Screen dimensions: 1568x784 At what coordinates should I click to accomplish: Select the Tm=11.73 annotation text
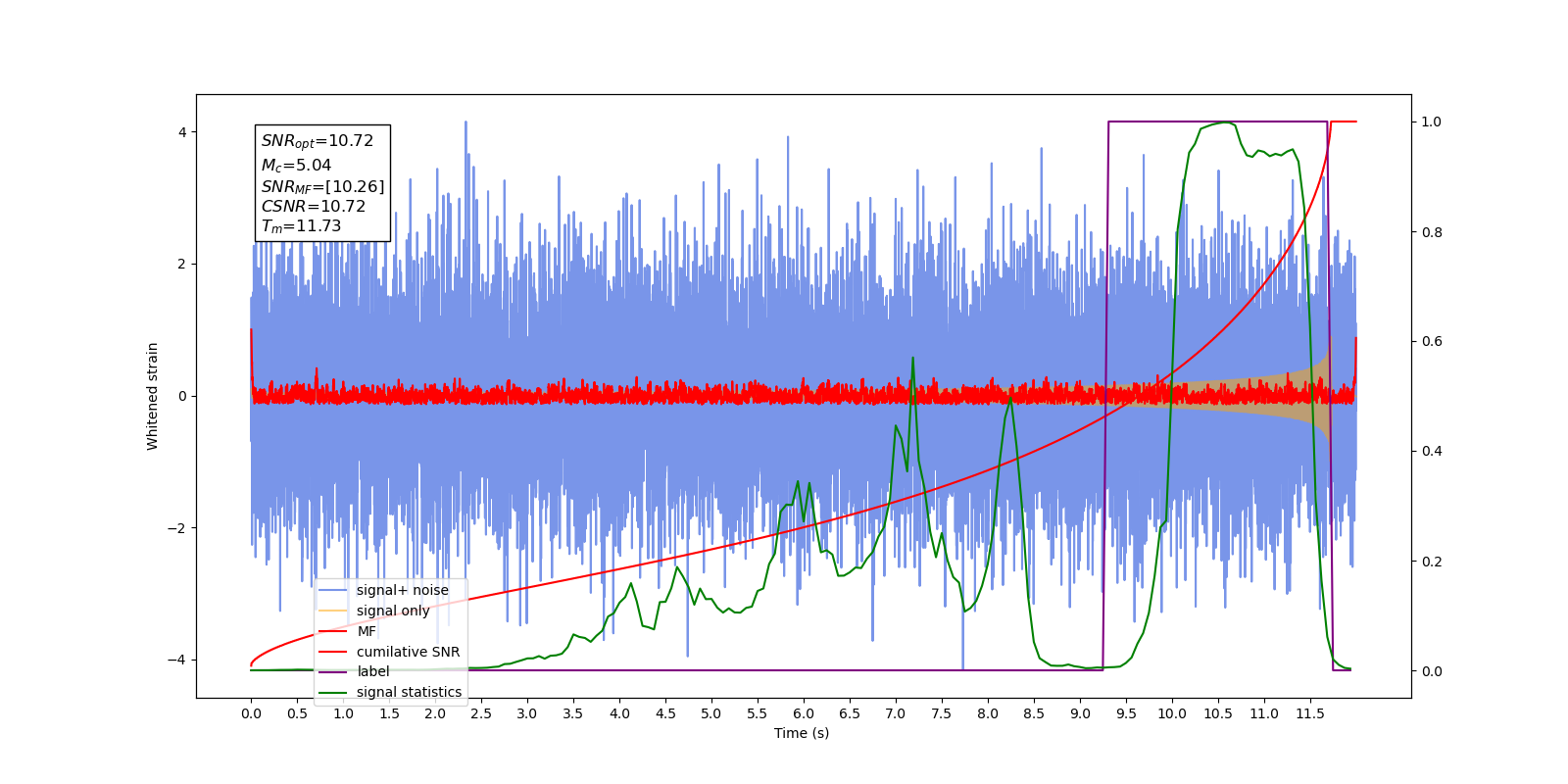[301, 226]
